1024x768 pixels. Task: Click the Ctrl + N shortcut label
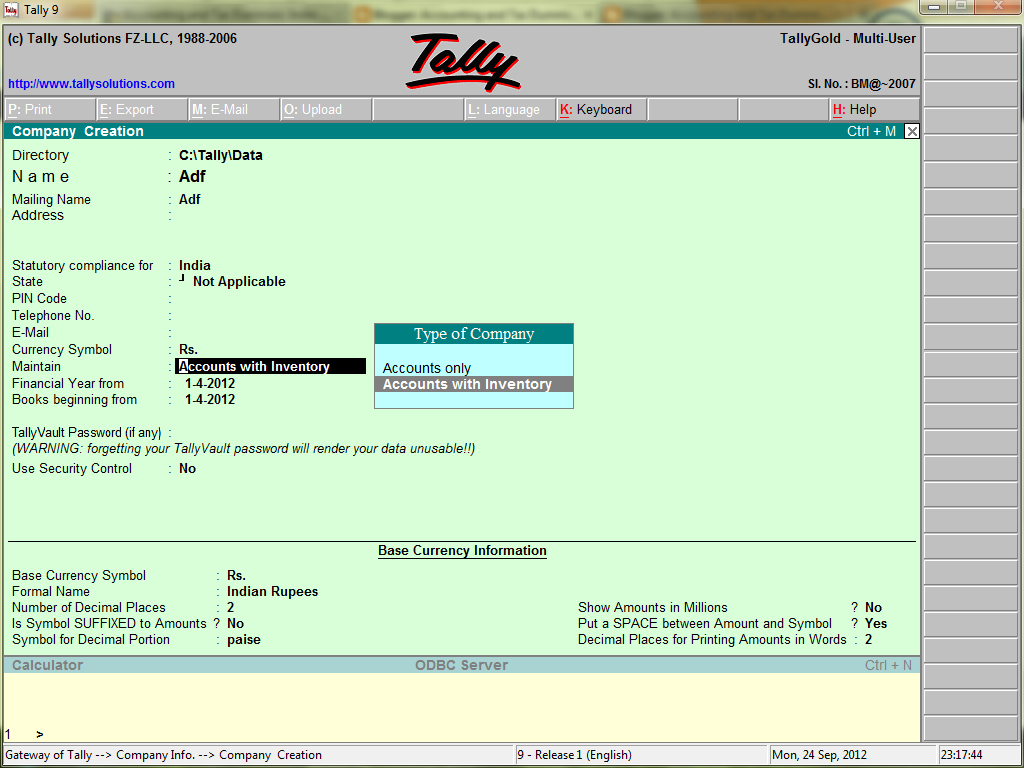pos(888,665)
